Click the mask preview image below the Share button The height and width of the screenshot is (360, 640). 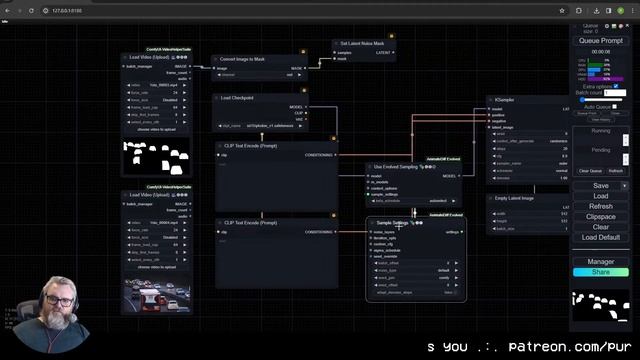(x=600, y=306)
